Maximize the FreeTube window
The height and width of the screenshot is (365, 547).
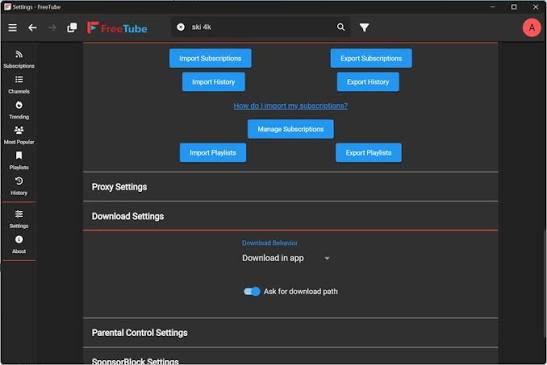514,7
